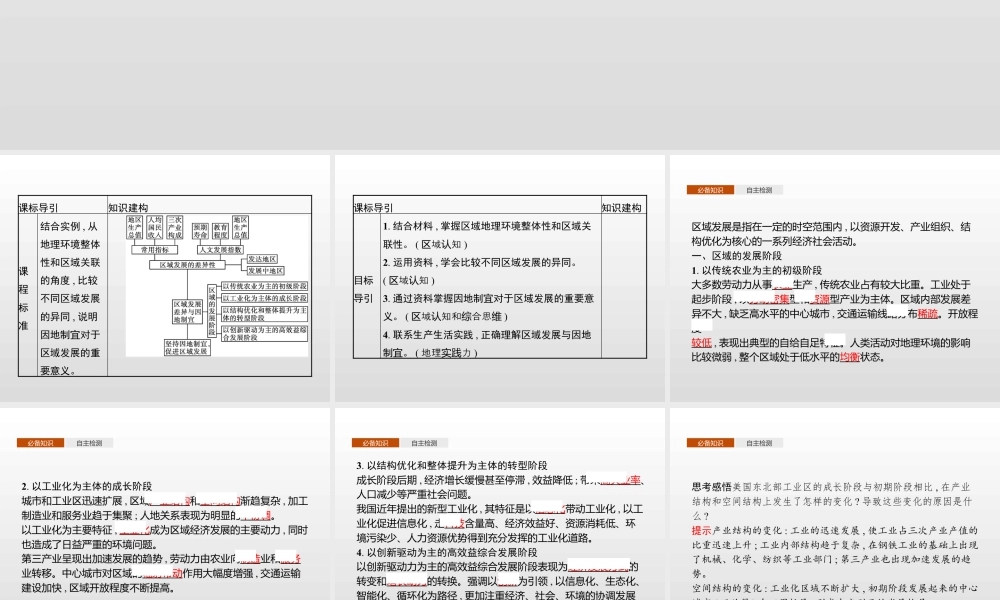This screenshot has width=1000, height=600.
Task: Select the blank top-right slide thumbnail
Action: 834,75
